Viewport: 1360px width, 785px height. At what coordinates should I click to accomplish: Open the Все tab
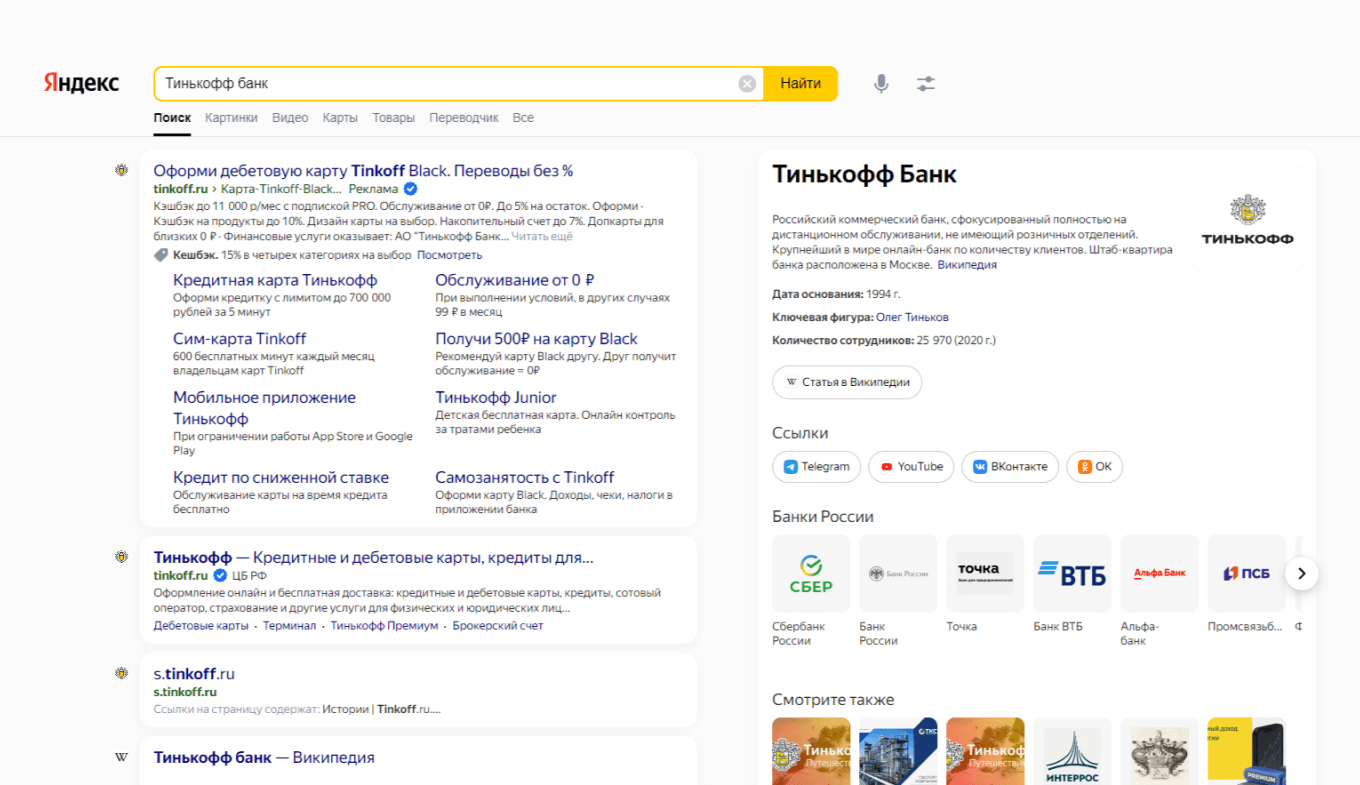(523, 118)
